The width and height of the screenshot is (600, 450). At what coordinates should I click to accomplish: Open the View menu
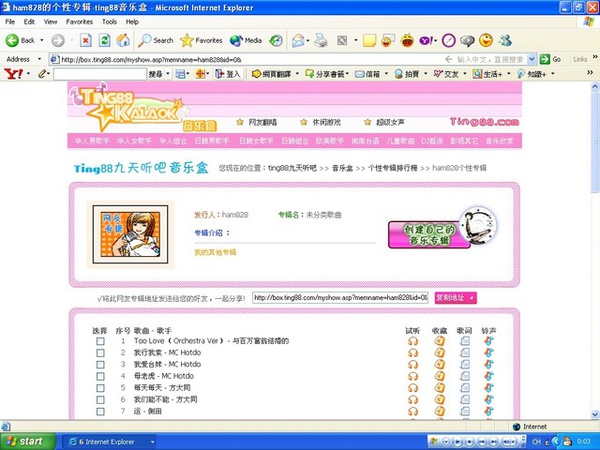pos(50,22)
